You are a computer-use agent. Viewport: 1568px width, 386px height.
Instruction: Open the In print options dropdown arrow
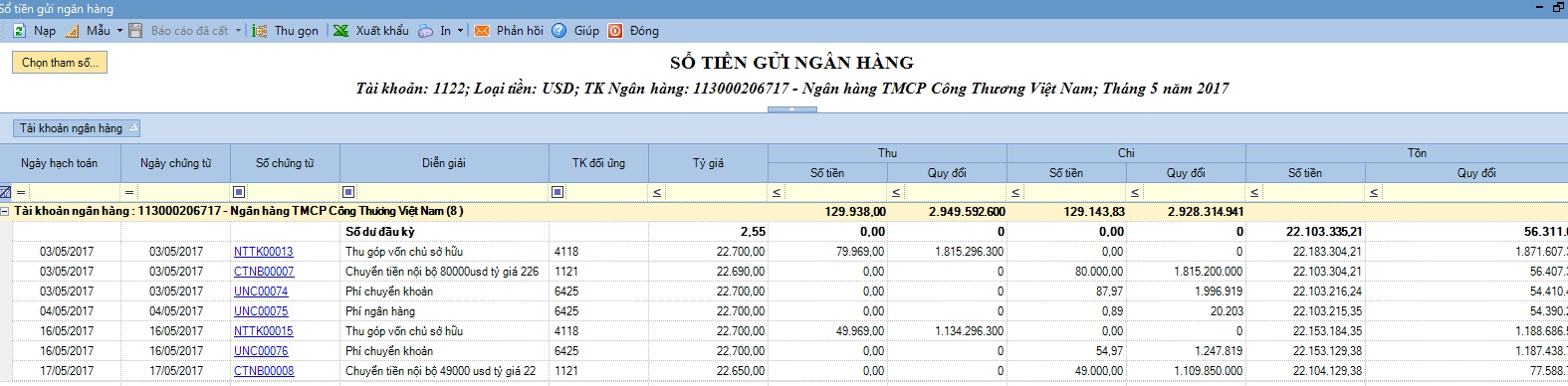pos(460,31)
